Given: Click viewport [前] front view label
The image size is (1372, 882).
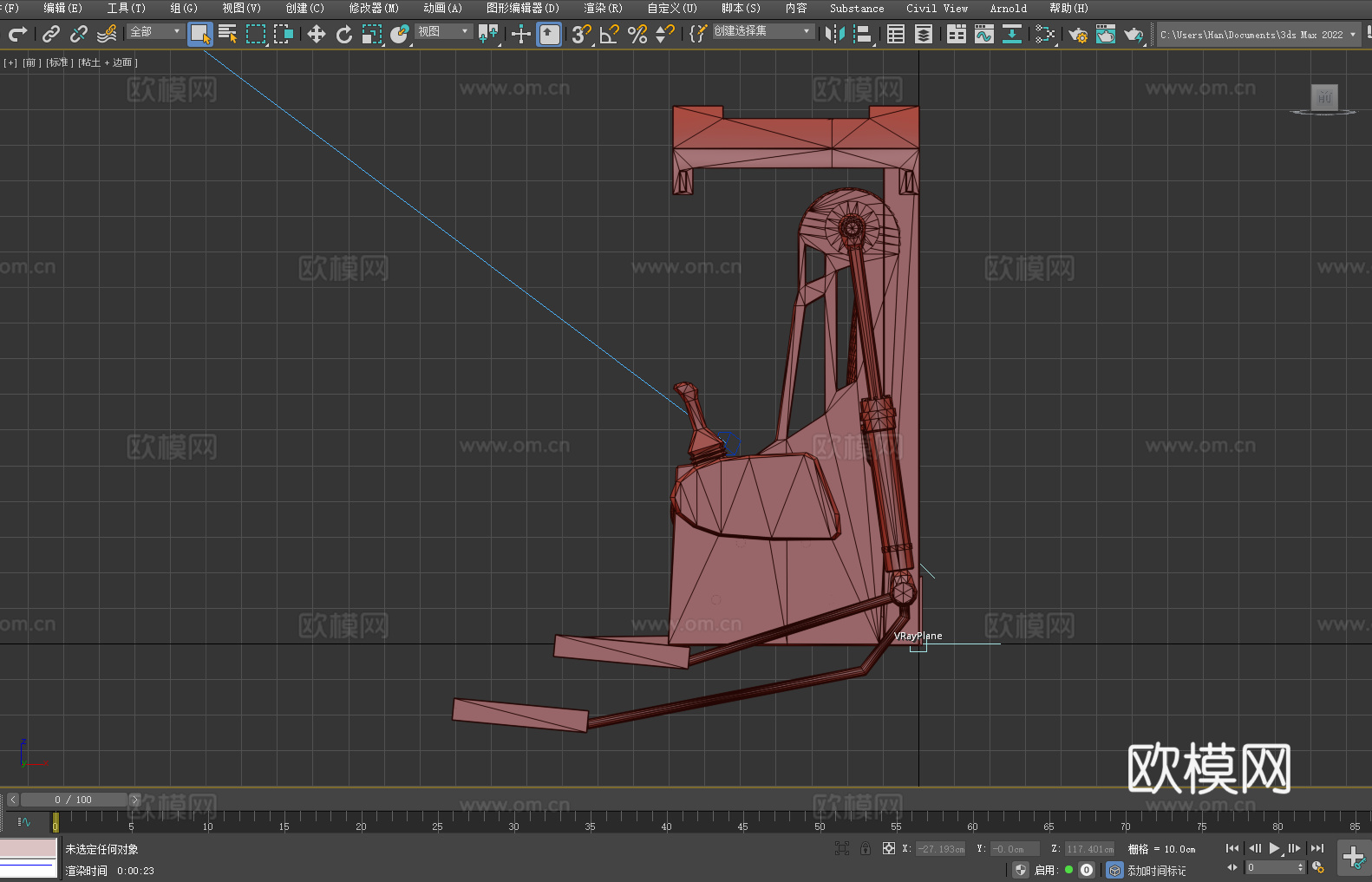Looking at the screenshot, I should click(x=30, y=62).
